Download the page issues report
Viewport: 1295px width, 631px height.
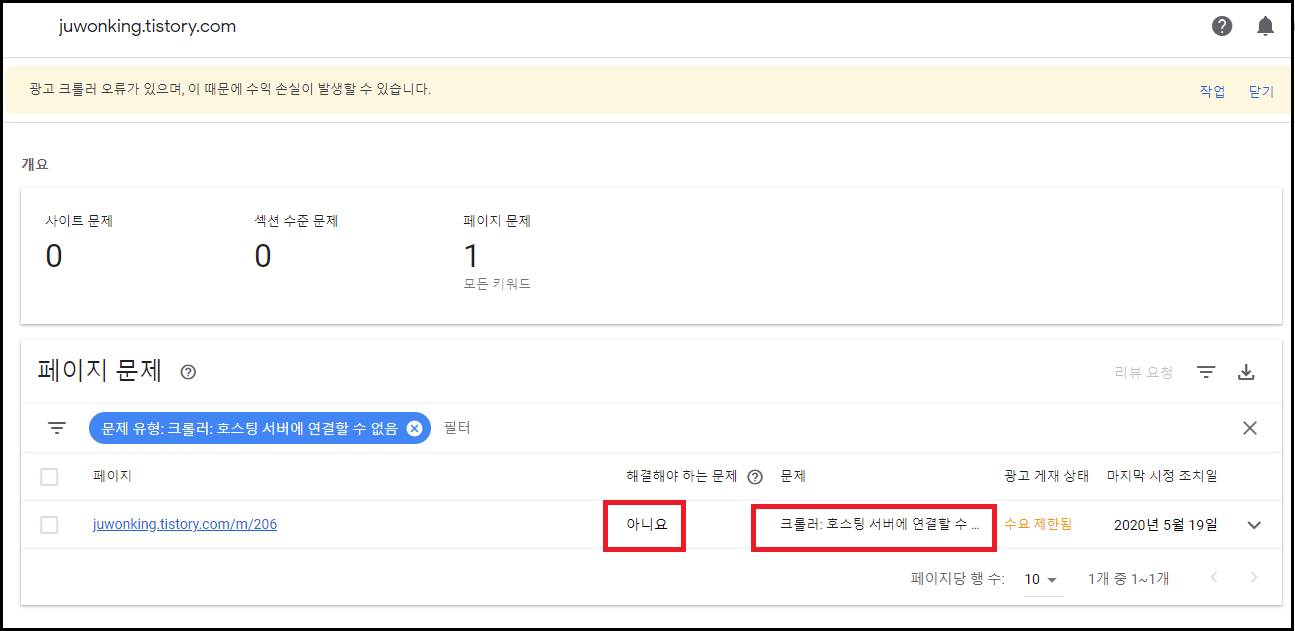(1246, 371)
